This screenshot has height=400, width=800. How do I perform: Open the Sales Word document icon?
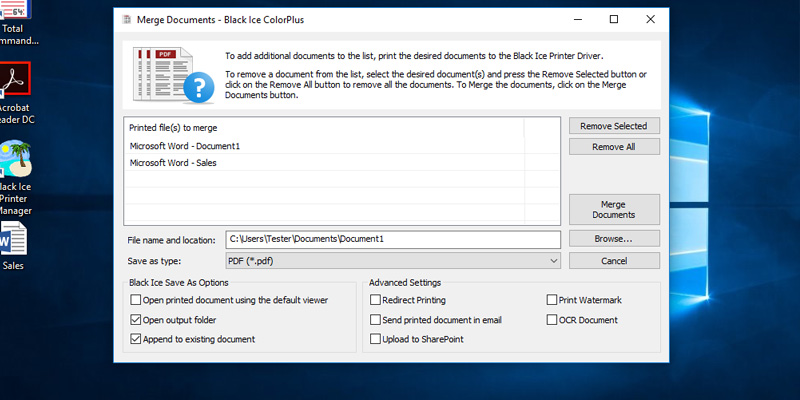coord(13,240)
